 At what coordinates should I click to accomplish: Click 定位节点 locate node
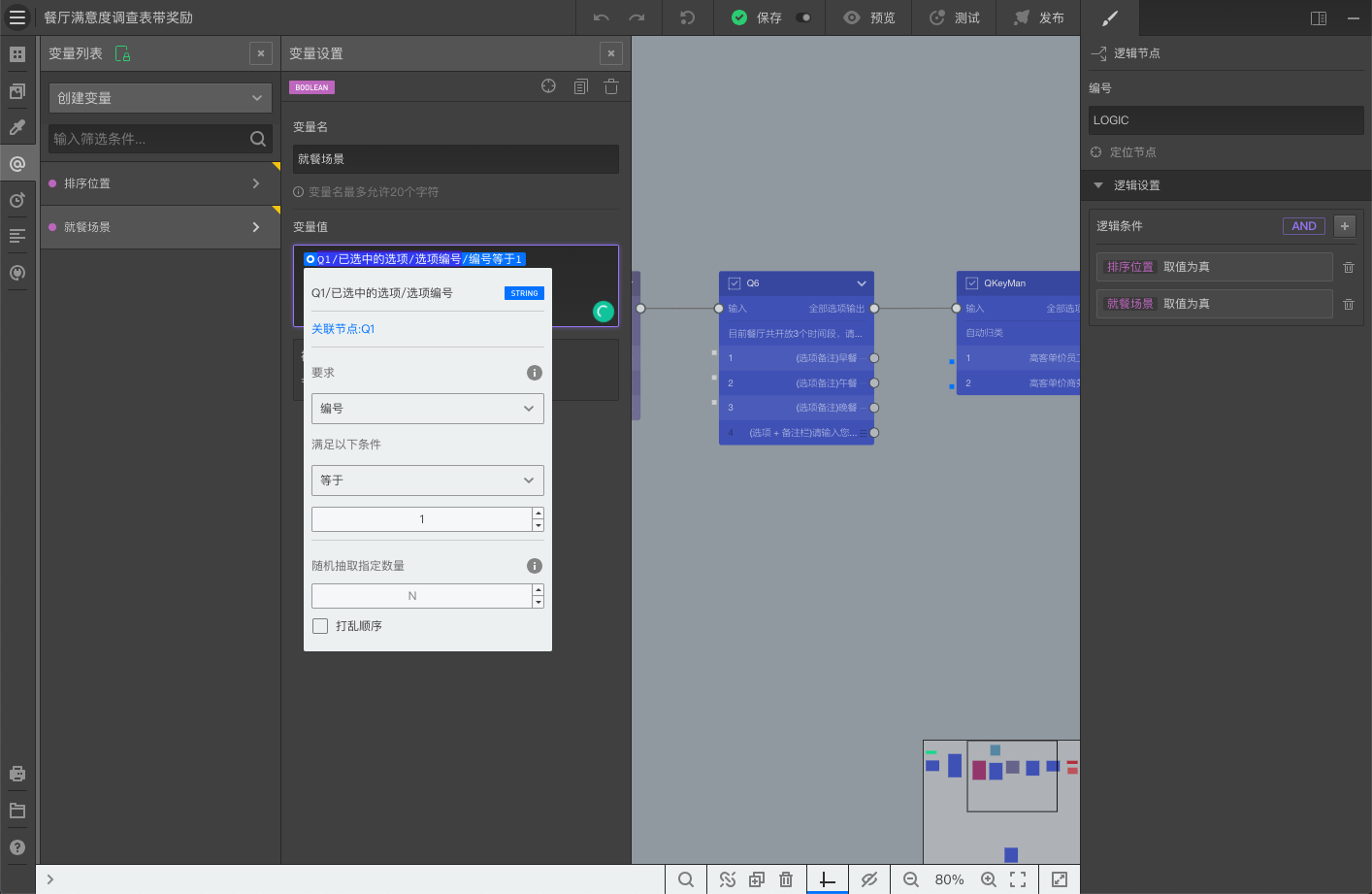[1124, 152]
